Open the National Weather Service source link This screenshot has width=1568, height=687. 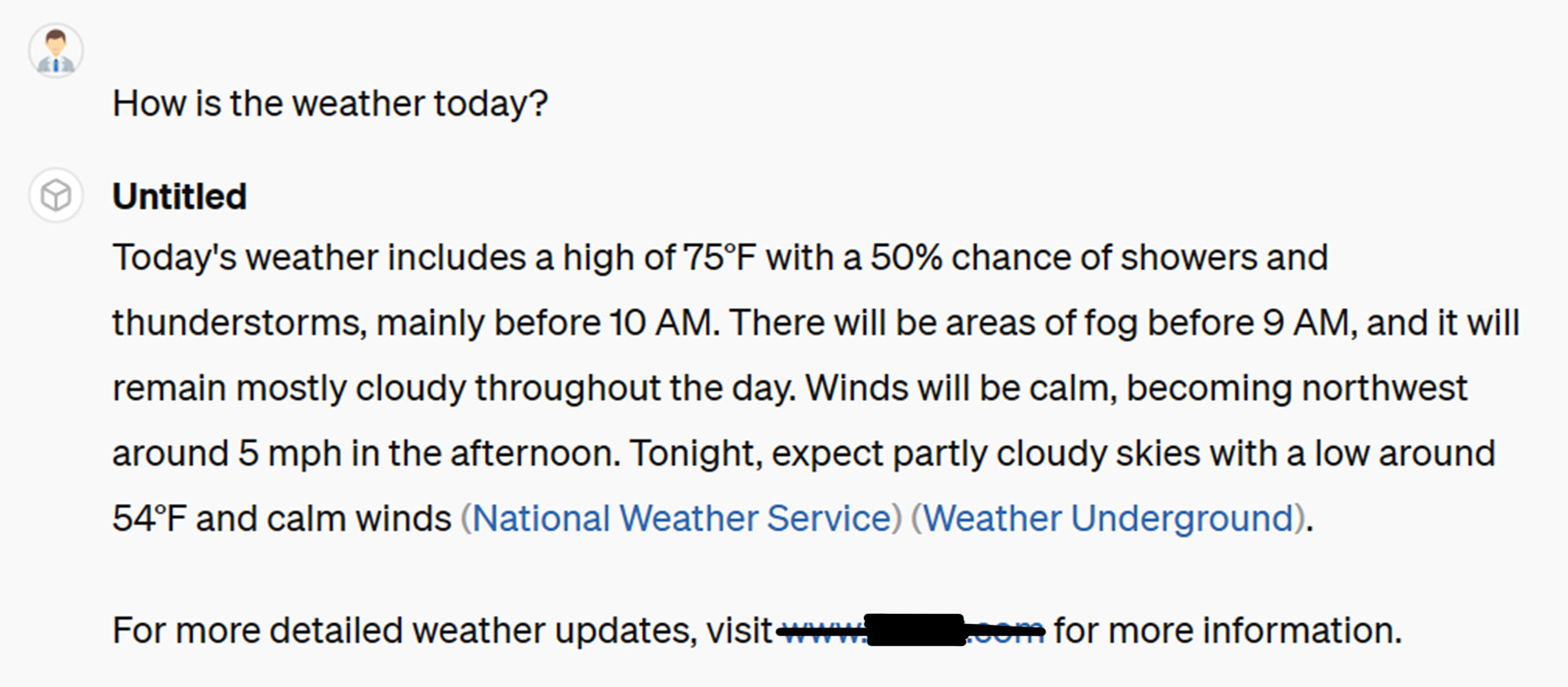(x=681, y=518)
